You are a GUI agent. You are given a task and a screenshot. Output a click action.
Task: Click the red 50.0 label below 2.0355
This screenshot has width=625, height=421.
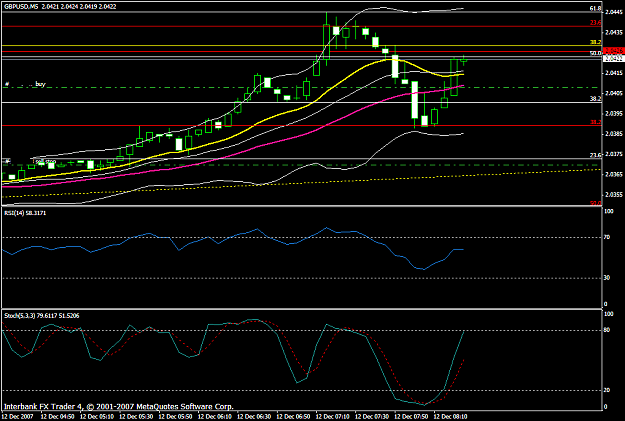(x=596, y=203)
